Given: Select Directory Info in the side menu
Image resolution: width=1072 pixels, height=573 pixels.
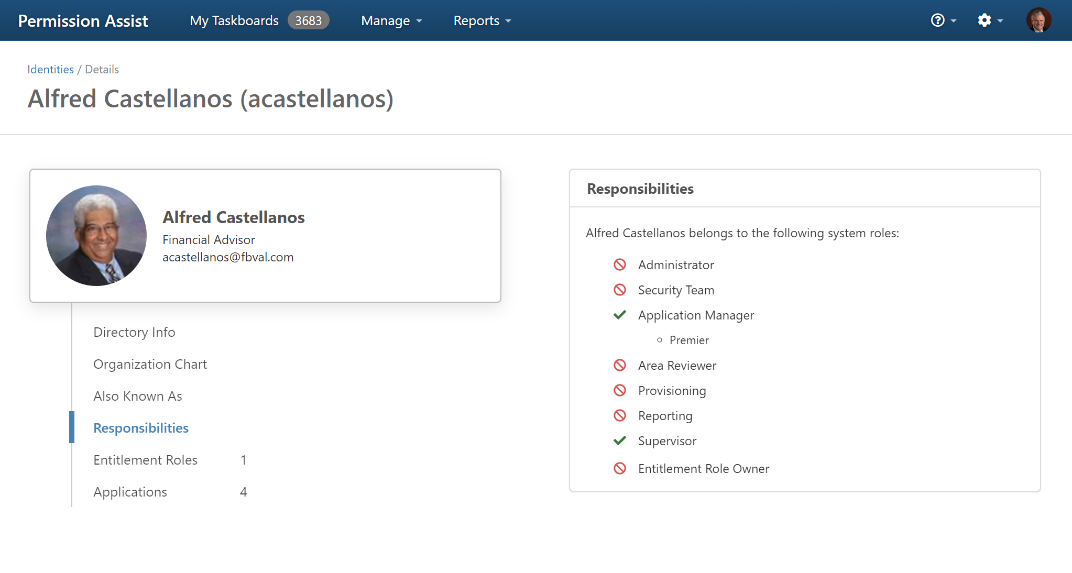Looking at the screenshot, I should 134,332.
